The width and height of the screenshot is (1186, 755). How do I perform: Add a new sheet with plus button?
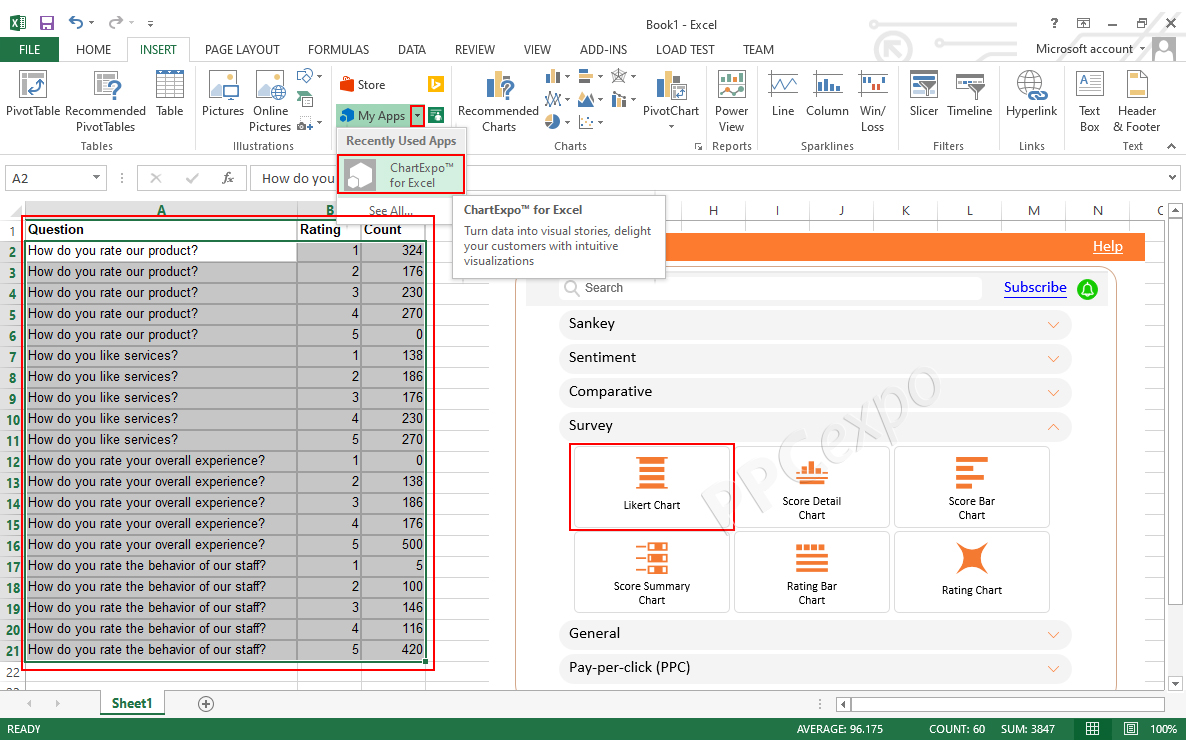pyautogui.click(x=206, y=704)
